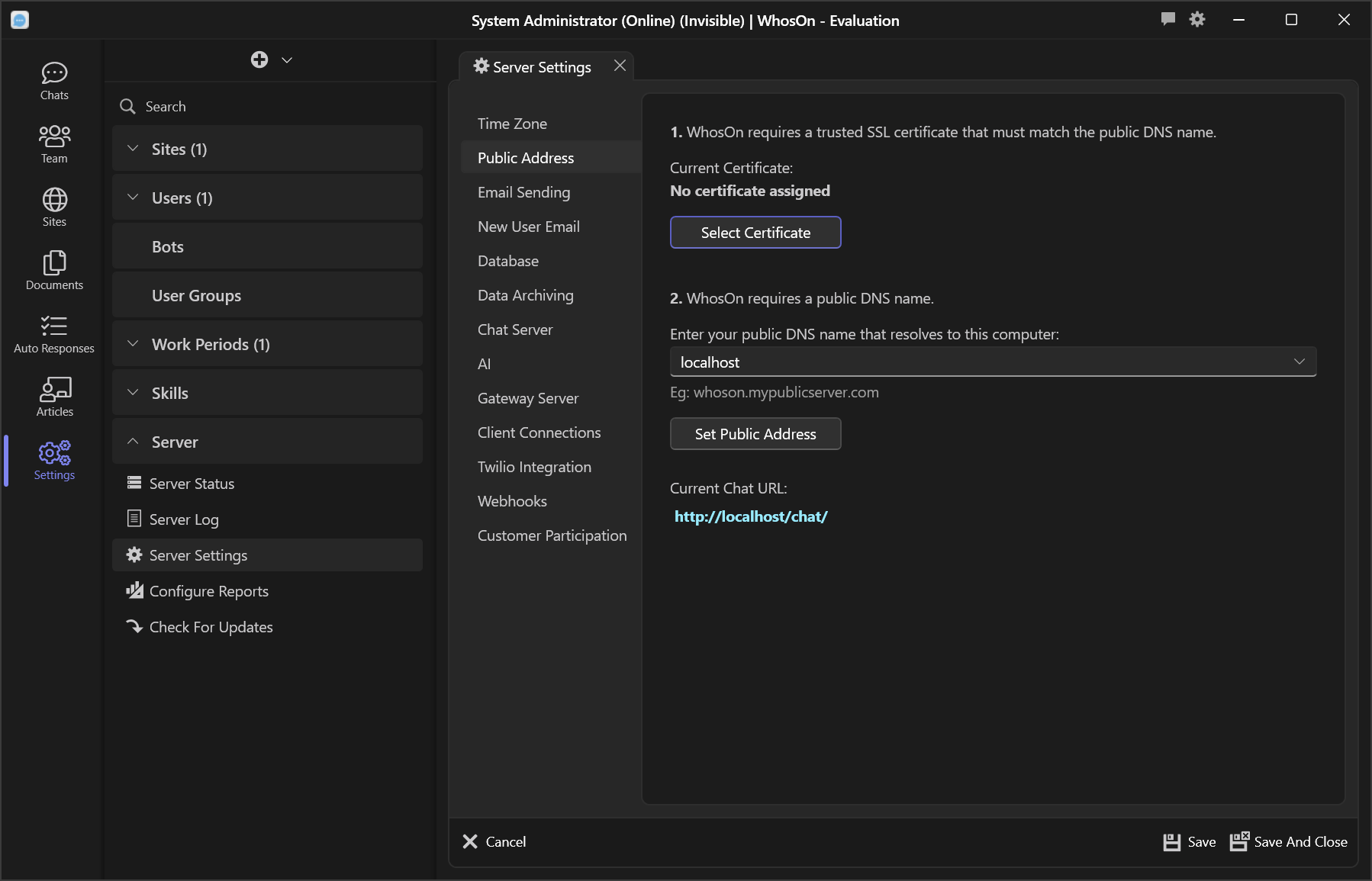Click the Search input field

[x=269, y=106]
